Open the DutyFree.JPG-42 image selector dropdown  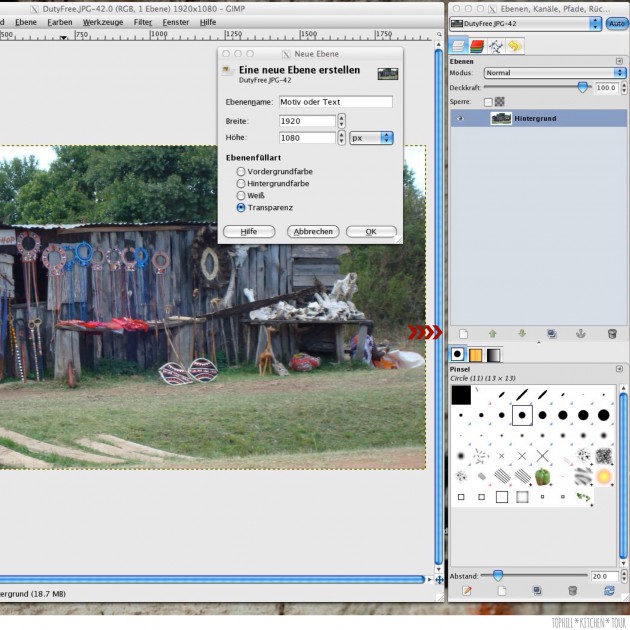[x=525, y=24]
